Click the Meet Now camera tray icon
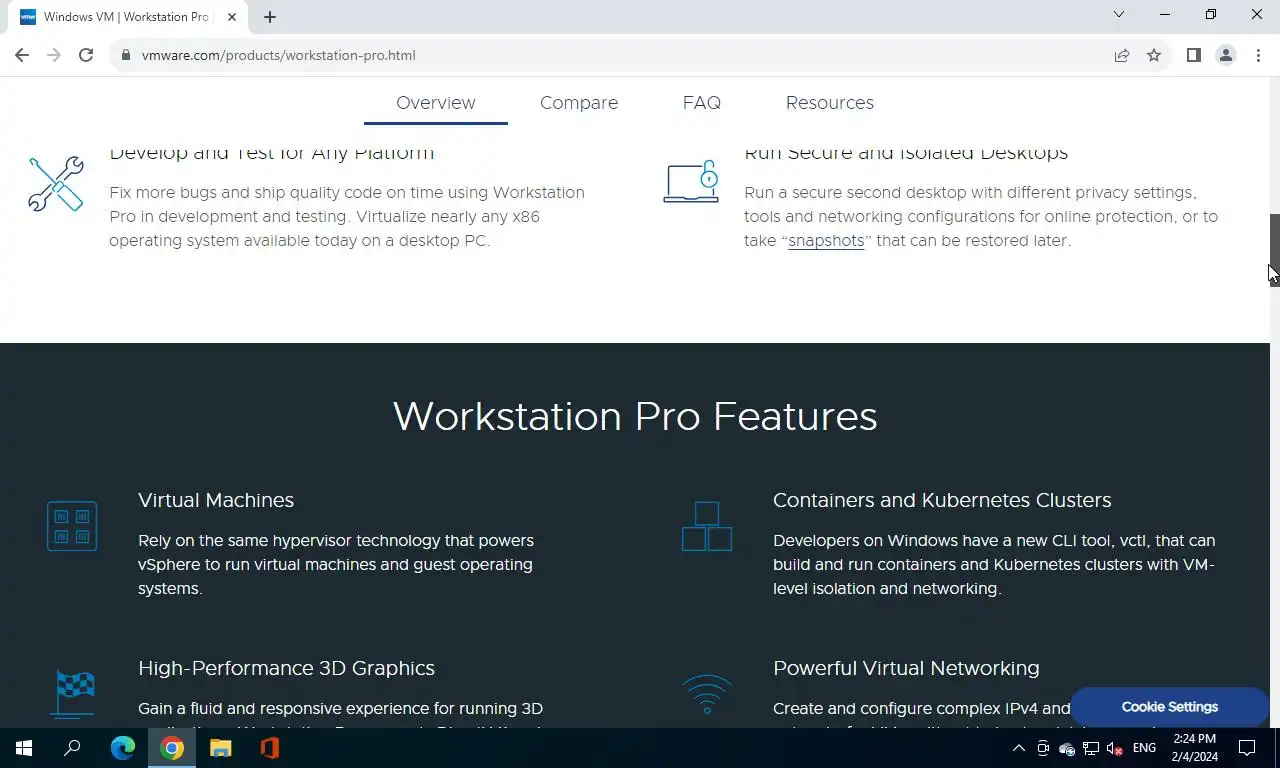The width and height of the screenshot is (1280, 768). pos(1043,748)
